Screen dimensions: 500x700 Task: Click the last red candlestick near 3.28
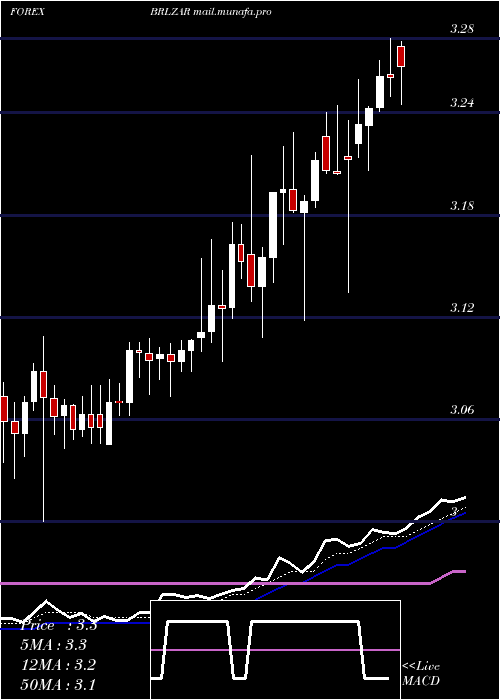pyautogui.click(x=401, y=57)
